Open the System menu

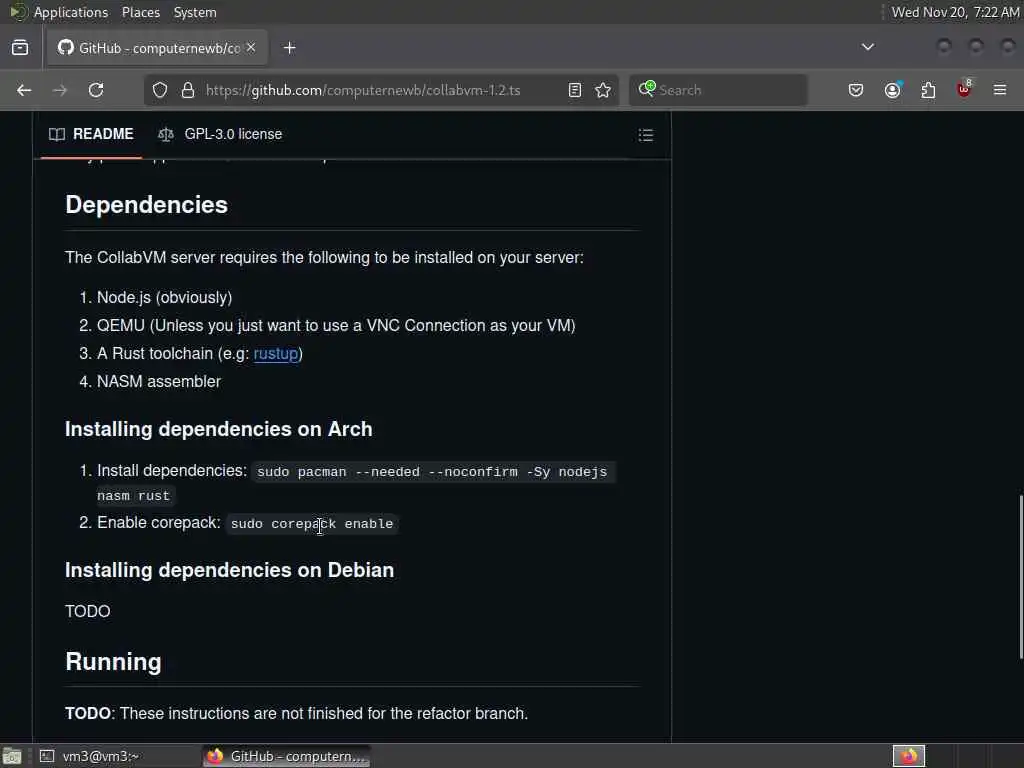pyautogui.click(x=195, y=12)
